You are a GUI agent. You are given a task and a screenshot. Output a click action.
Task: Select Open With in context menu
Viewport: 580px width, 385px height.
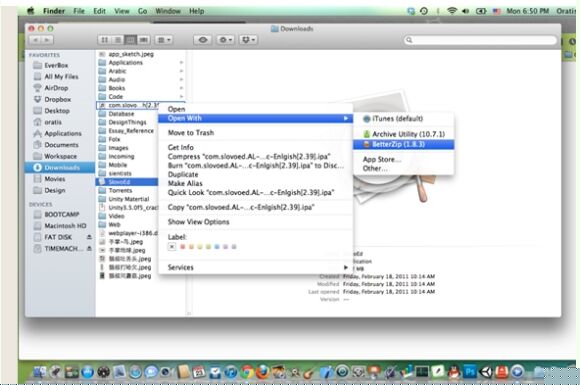[255, 118]
